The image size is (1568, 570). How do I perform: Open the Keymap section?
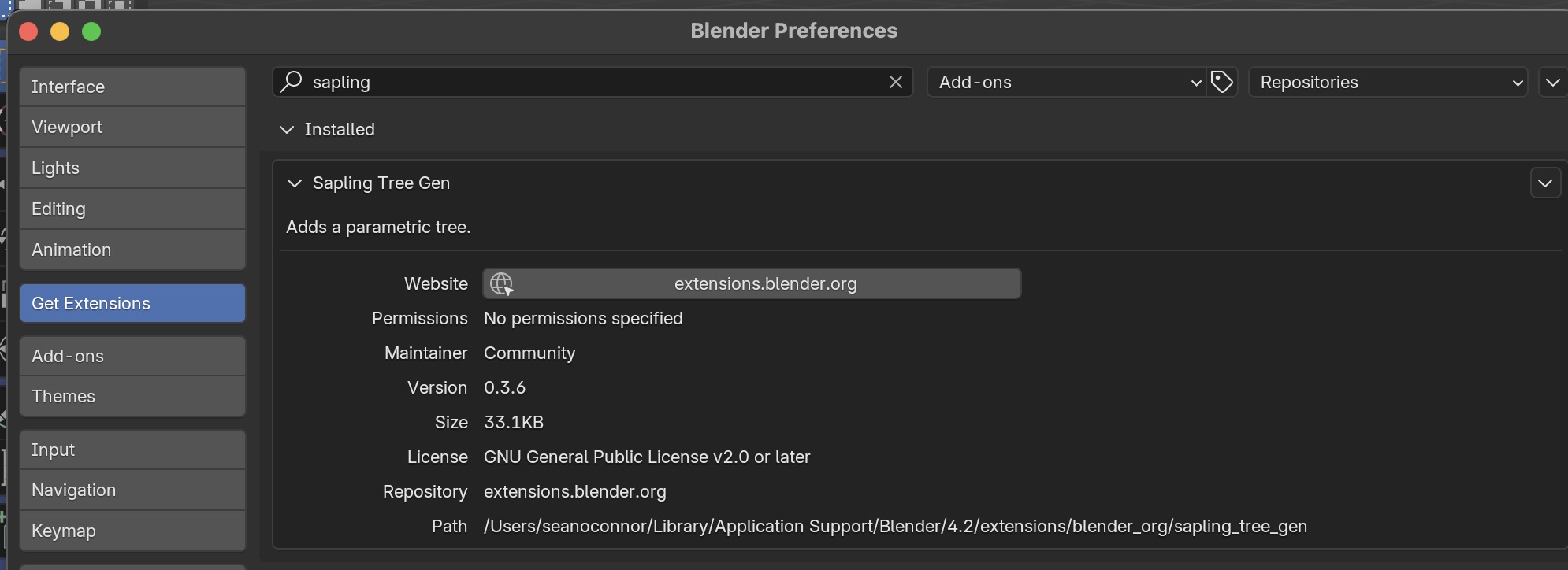click(132, 531)
